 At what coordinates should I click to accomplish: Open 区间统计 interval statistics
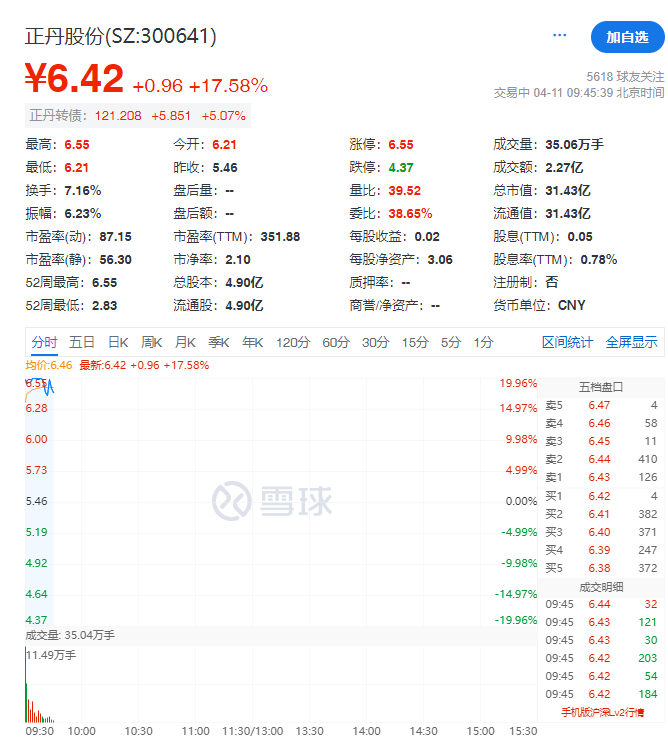(567, 342)
